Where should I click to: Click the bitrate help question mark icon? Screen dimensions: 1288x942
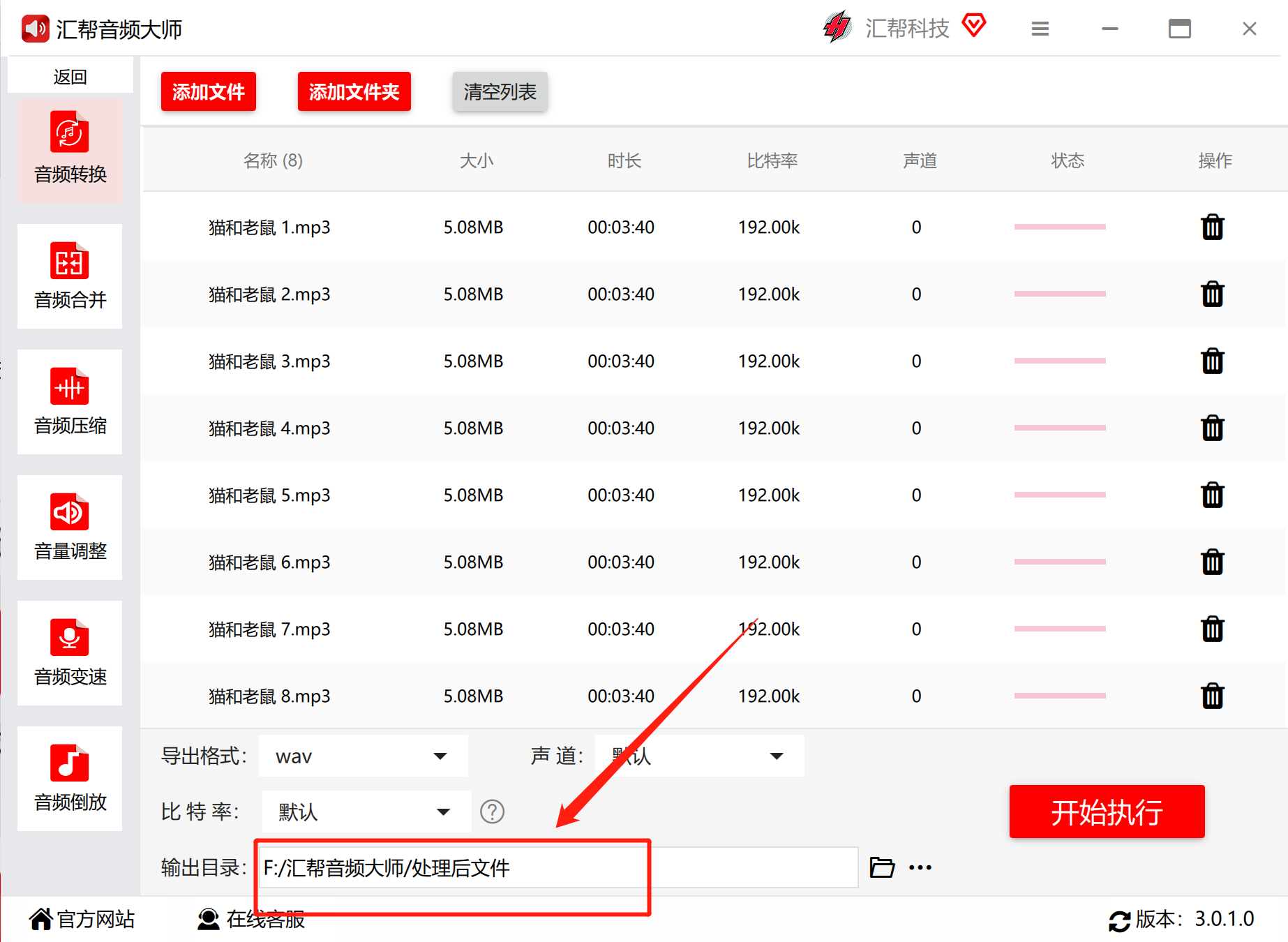click(492, 812)
